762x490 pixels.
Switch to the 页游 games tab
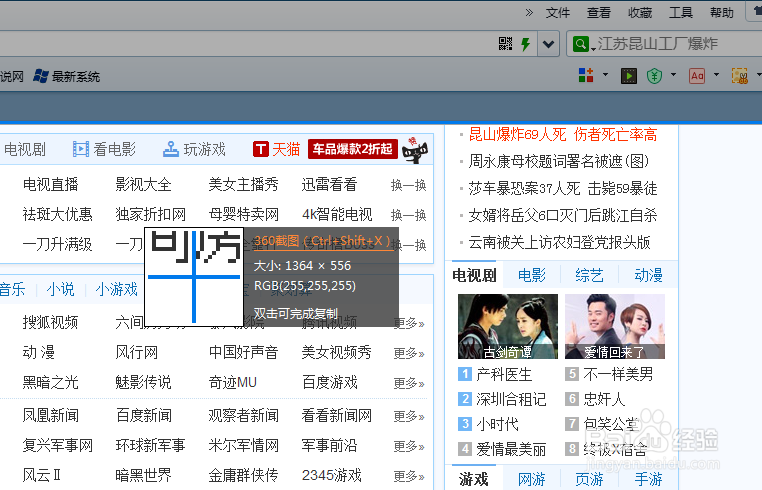(x=589, y=480)
